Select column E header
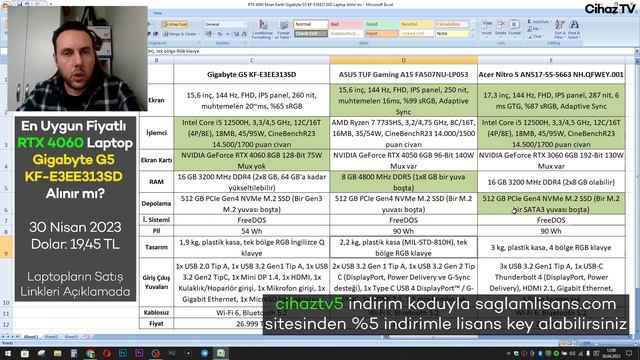The image size is (640, 360). pyautogui.click(x=551, y=60)
